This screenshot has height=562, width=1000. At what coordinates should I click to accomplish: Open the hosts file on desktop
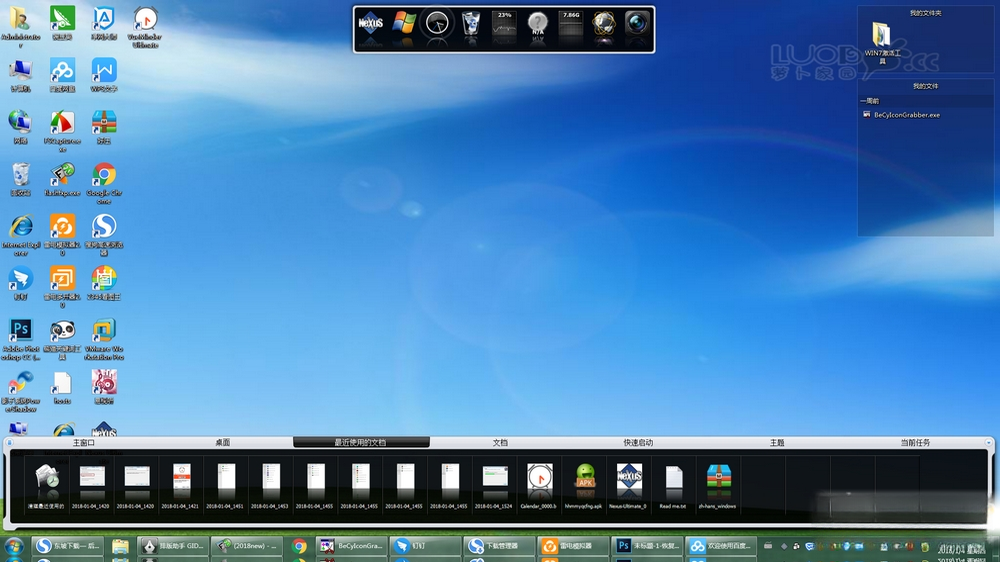point(62,387)
